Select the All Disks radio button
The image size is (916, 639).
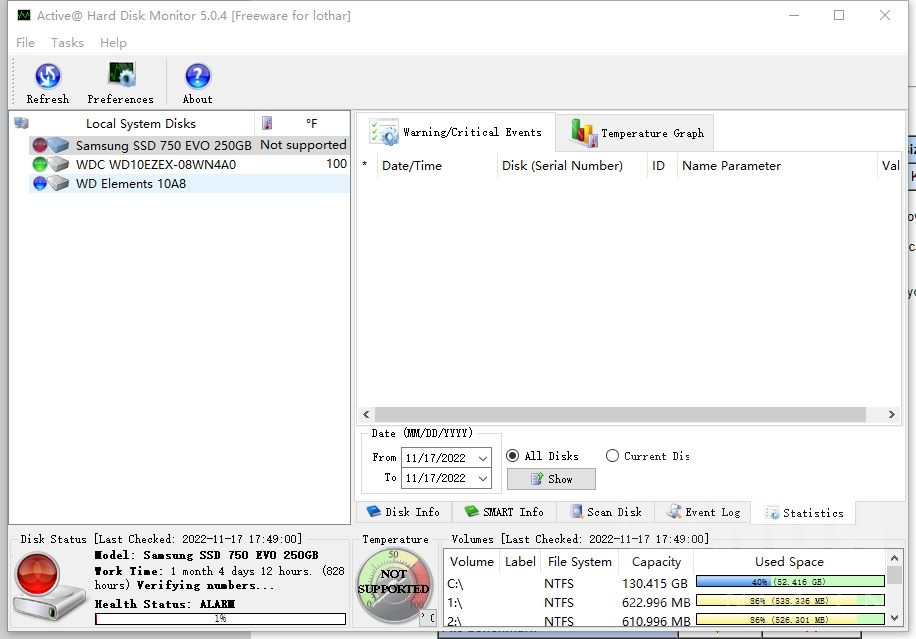(x=513, y=456)
